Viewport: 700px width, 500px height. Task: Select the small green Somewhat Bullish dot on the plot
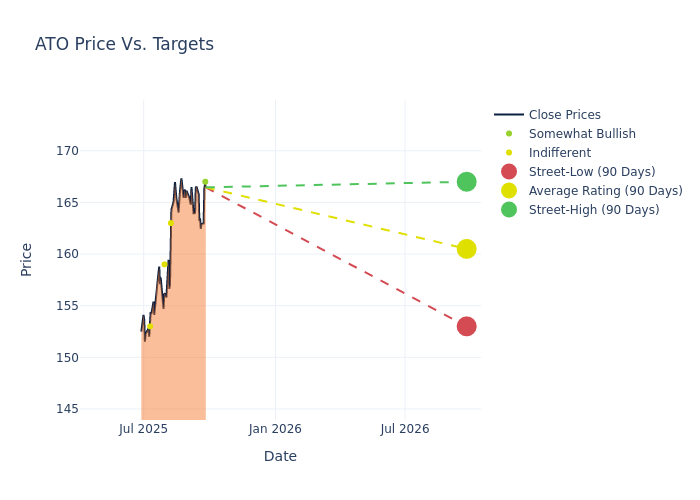click(205, 182)
